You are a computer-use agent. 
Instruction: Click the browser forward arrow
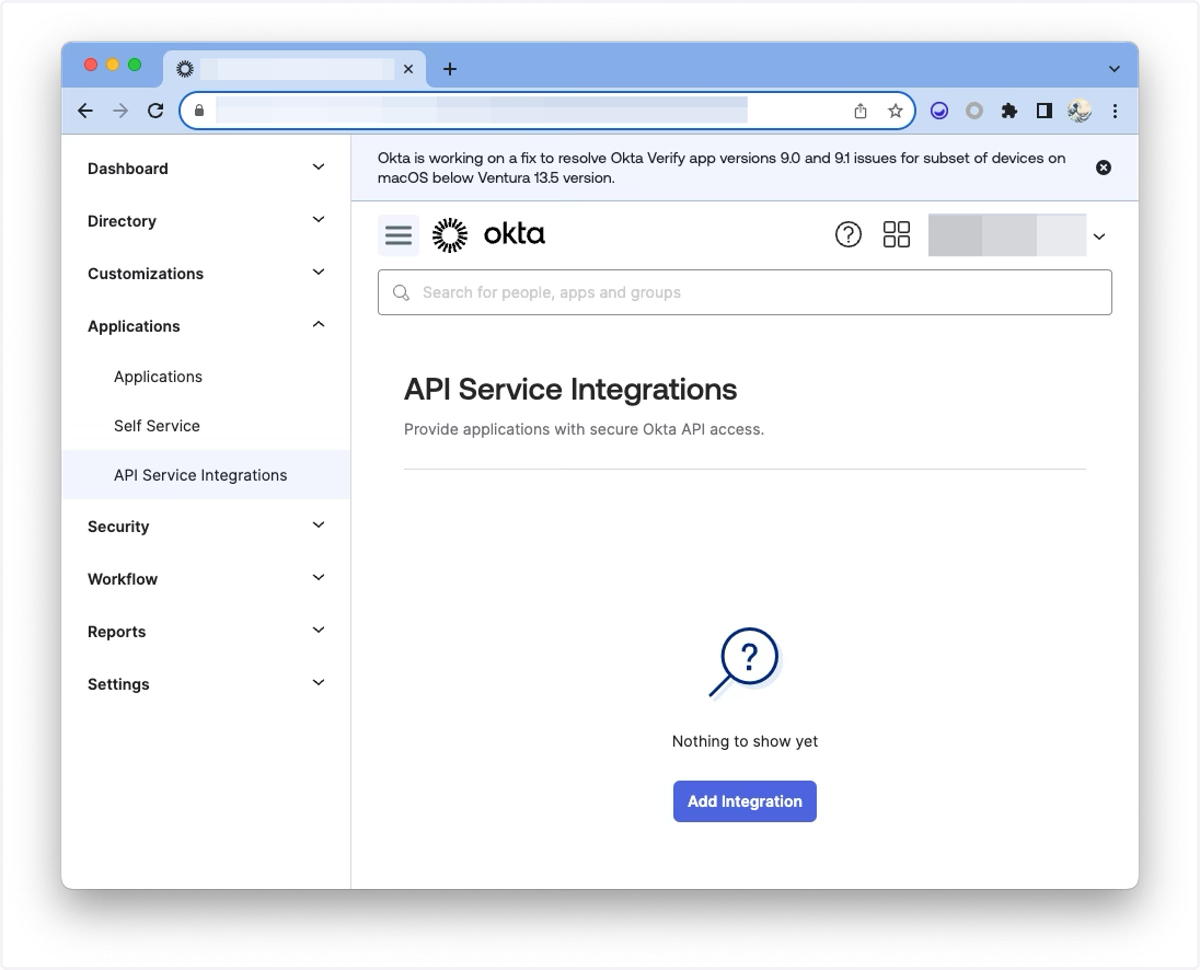coord(120,111)
